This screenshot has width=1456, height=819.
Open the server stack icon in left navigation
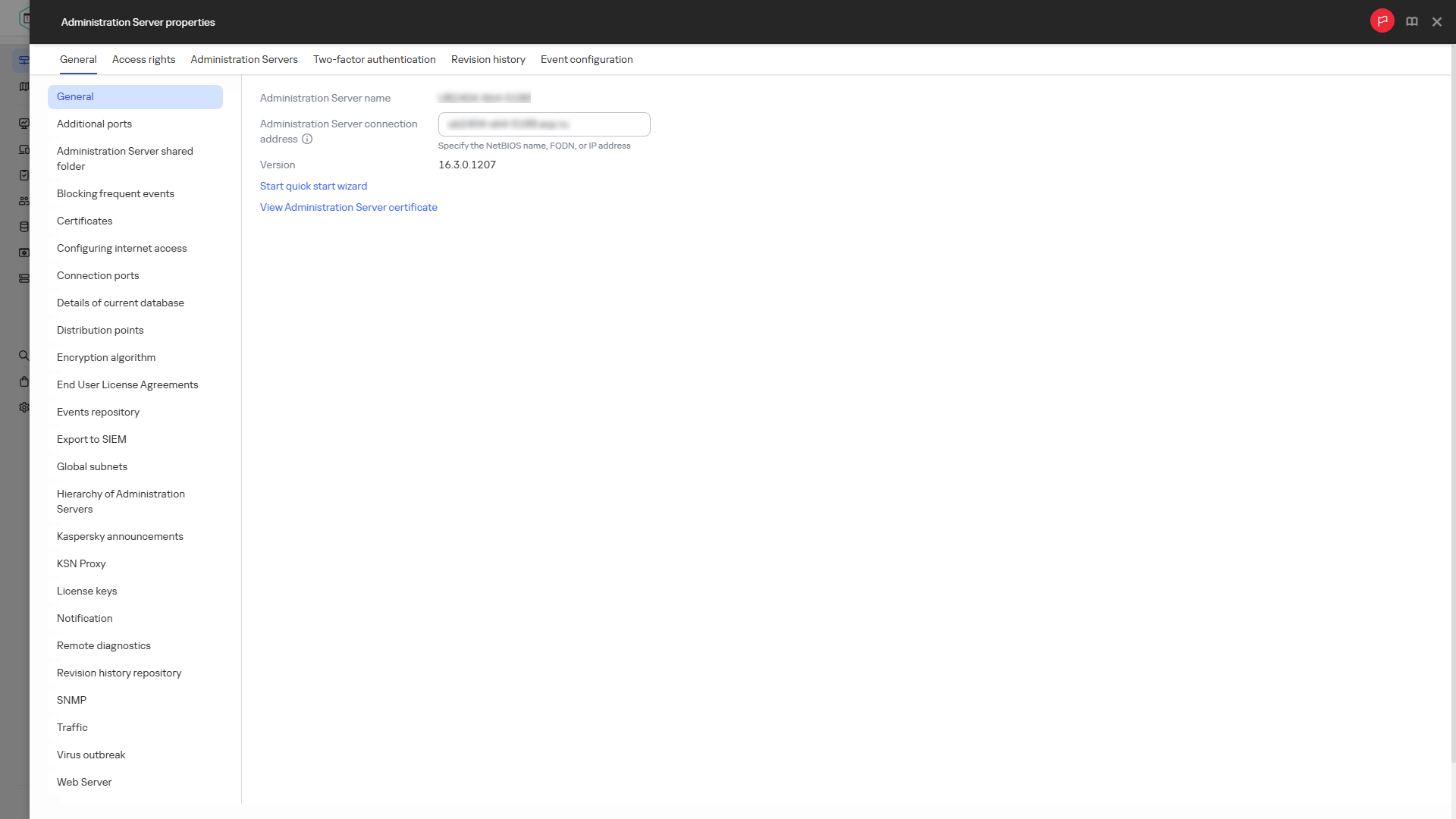(x=24, y=278)
